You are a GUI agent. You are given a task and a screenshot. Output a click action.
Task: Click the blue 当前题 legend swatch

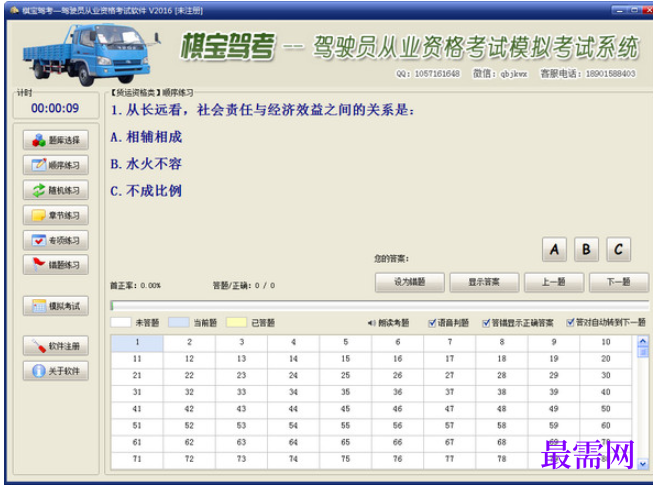pyautogui.click(x=179, y=323)
